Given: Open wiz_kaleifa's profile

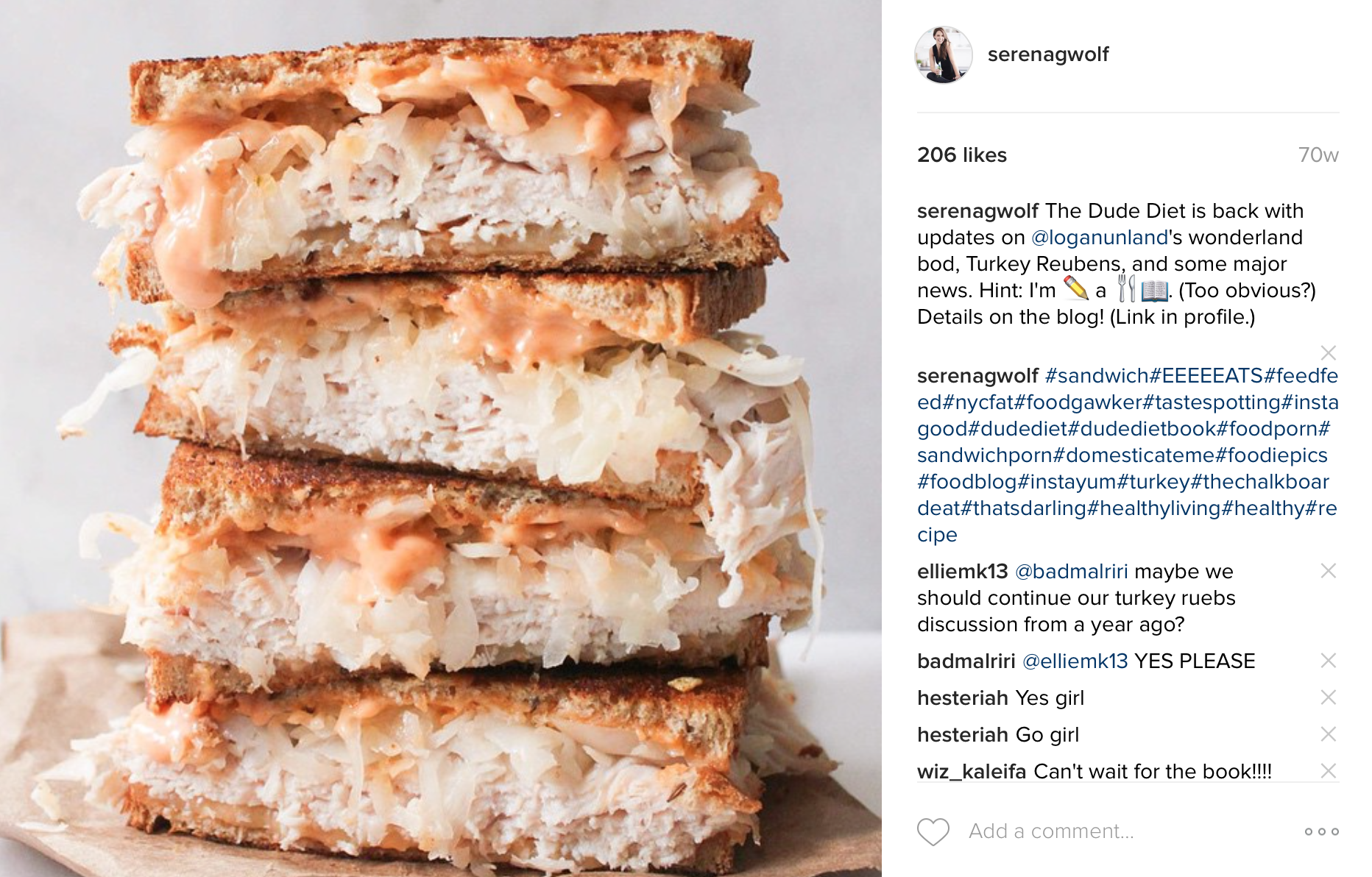Looking at the screenshot, I should pos(972,772).
